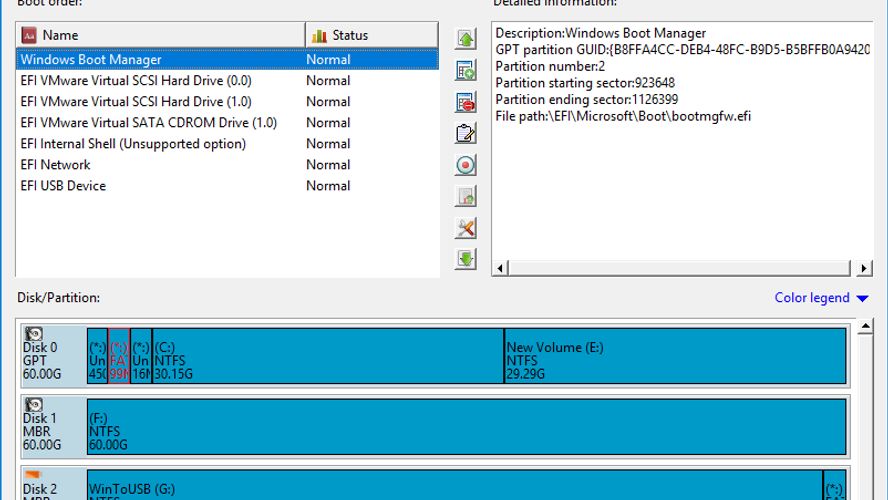Image resolution: width=888 pixels, height=500 pixels.
Task: Click the horizontal scrollbar track in details pane
Action: 679,268
